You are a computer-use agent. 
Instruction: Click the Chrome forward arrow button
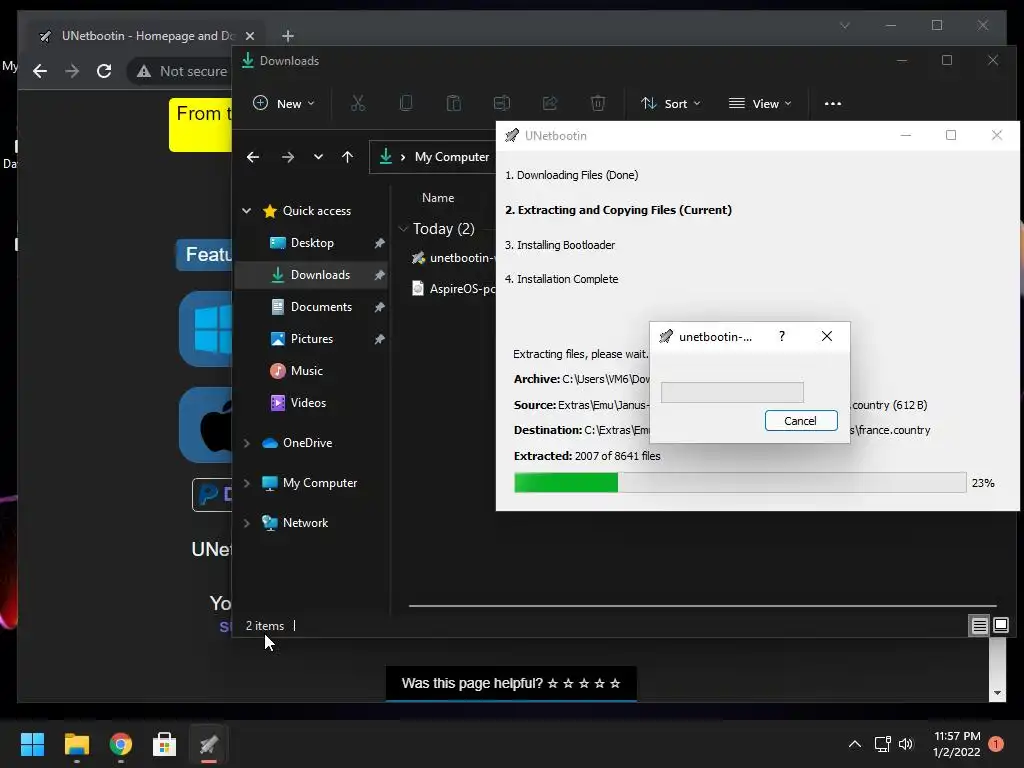72,71
